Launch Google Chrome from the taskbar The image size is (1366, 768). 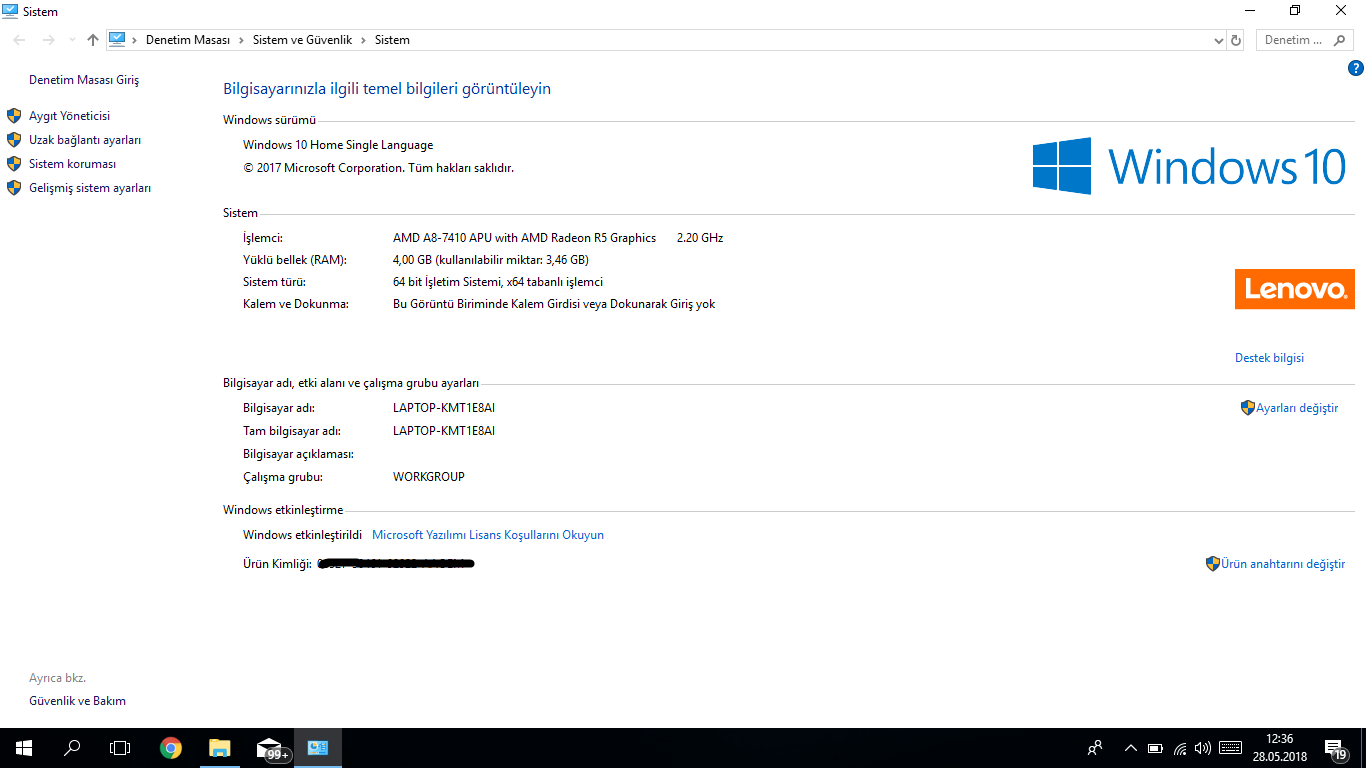pos(171,748)
